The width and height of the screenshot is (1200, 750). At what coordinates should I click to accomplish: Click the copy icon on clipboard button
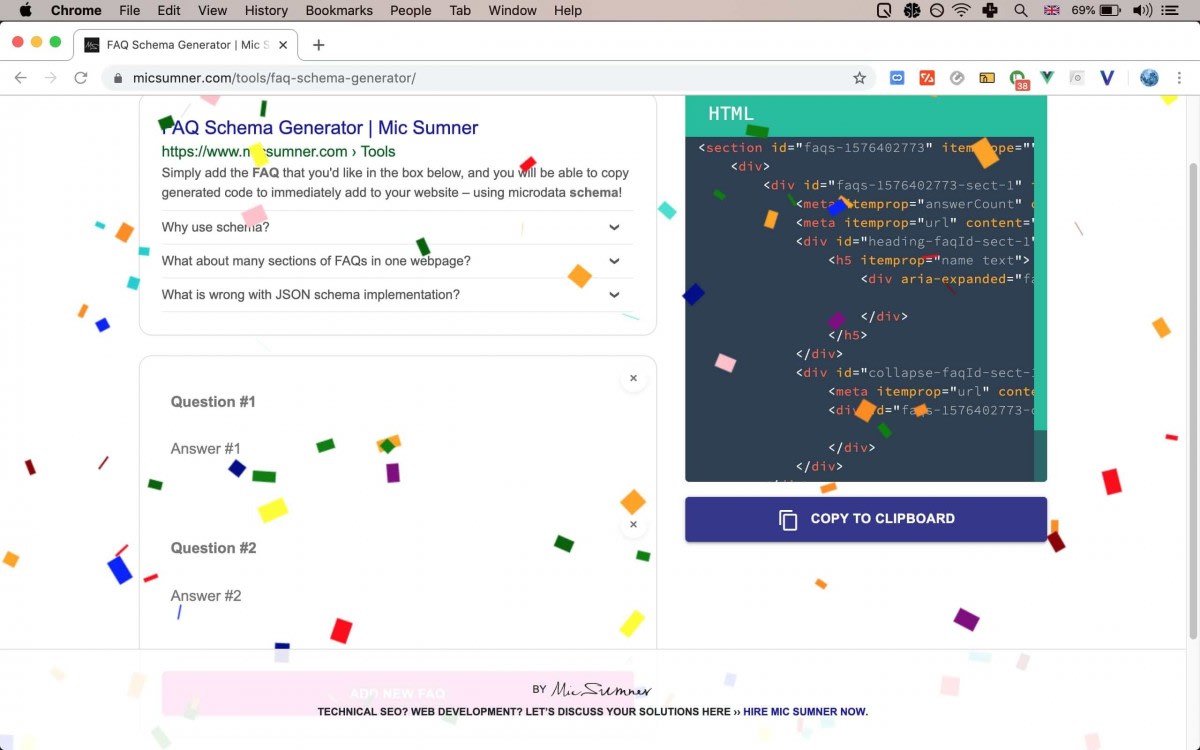click(x=788, y=520)
